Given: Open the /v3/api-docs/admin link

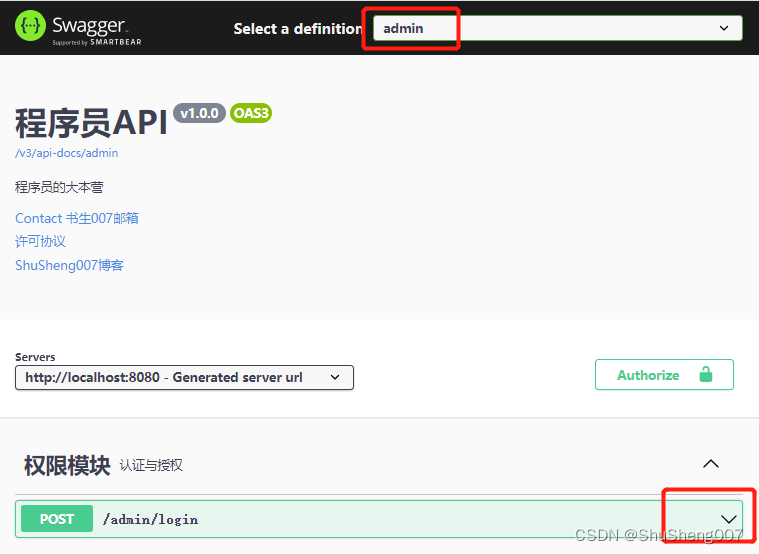Looking at the screenshot, I should point(67,153).
